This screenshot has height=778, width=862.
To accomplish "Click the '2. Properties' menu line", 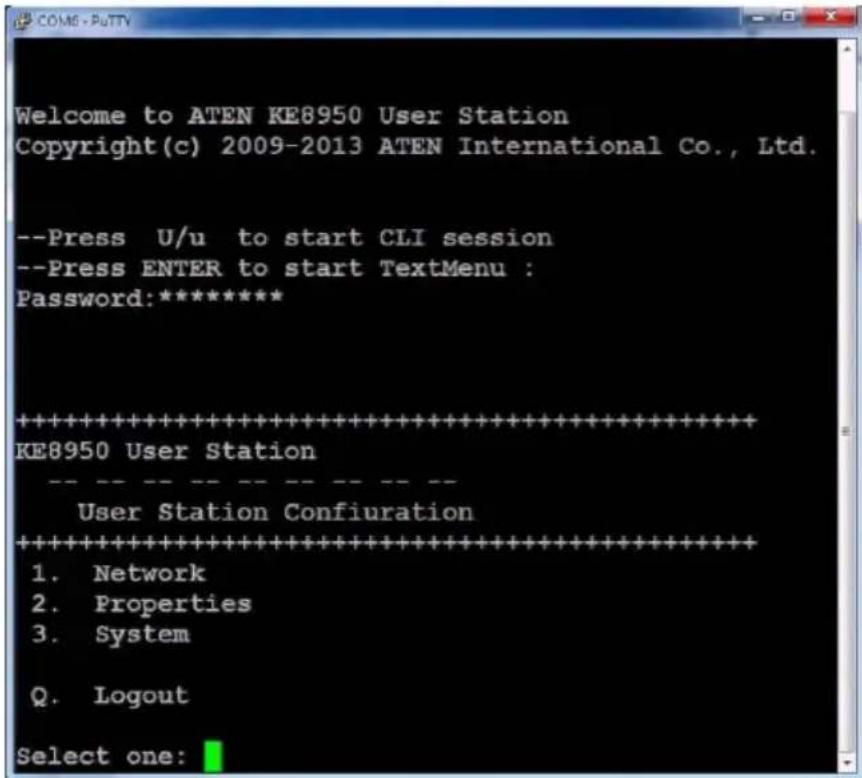I will pos(141,604).
